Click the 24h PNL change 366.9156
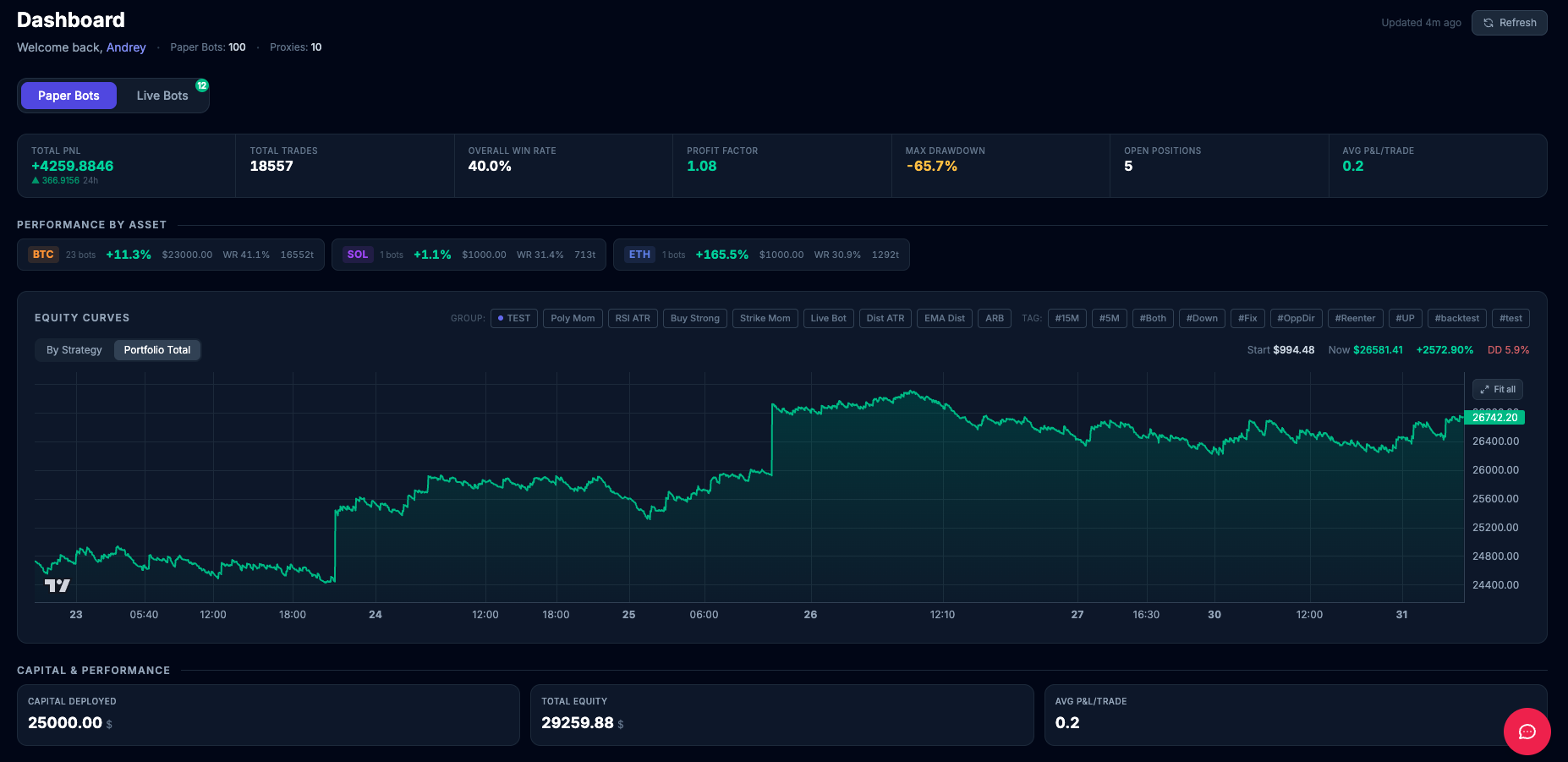The height and width of the screenshot is (762, 1568). pos(61,180)
